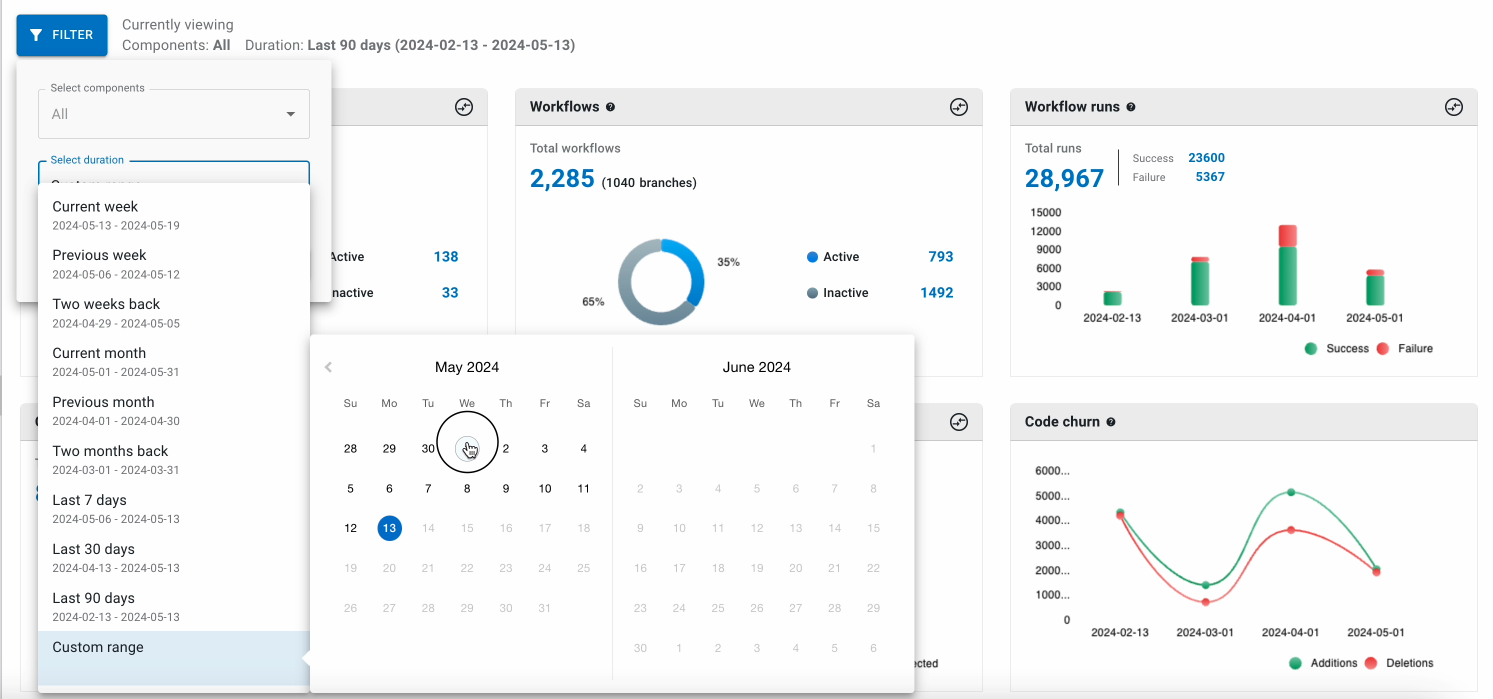The height and width of the screenshot is (699, 1493).
Task: Click the switch-view icon on the Workflows card
Action: coord(958,106)
